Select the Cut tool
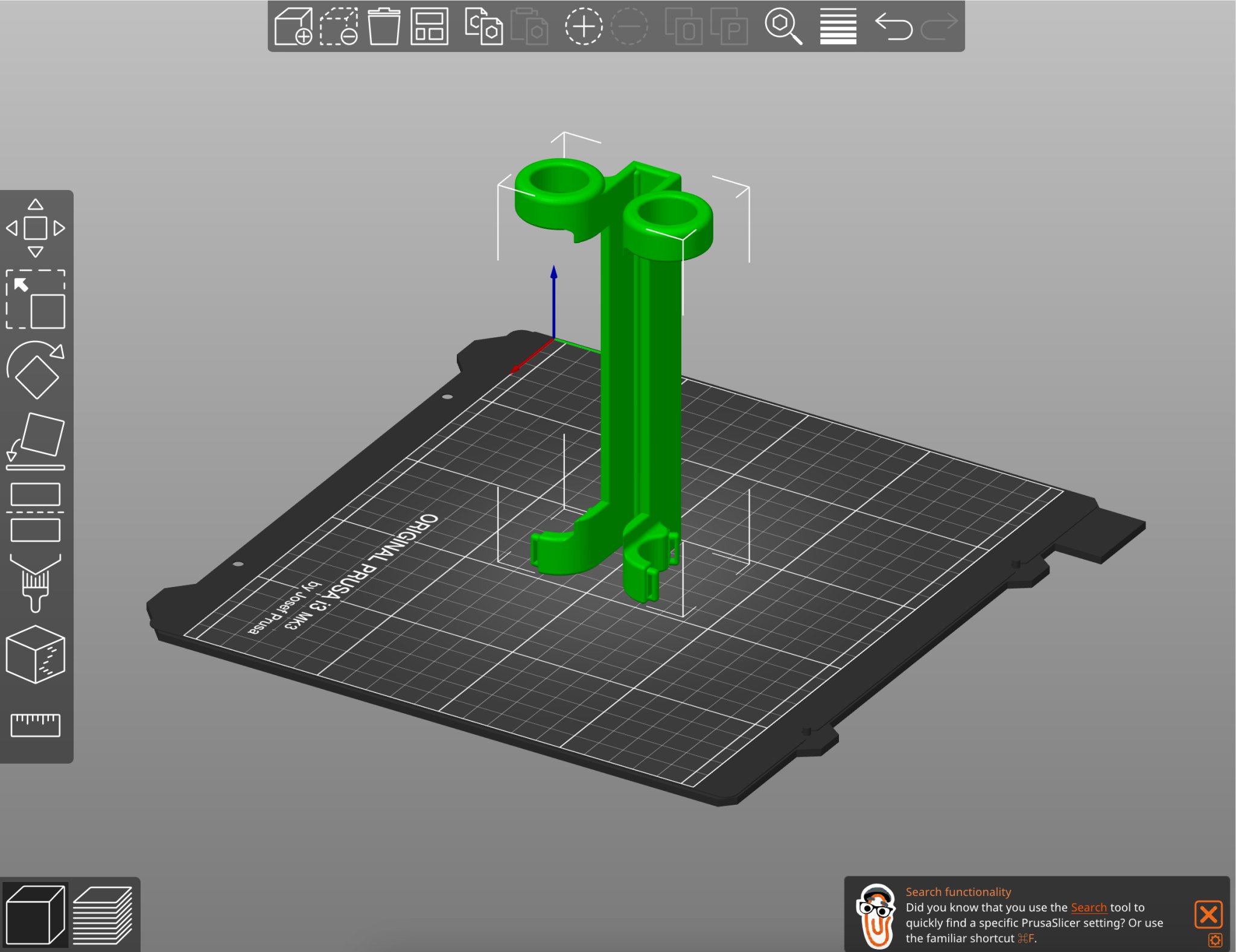1236x952 pixels. point(36,512)
